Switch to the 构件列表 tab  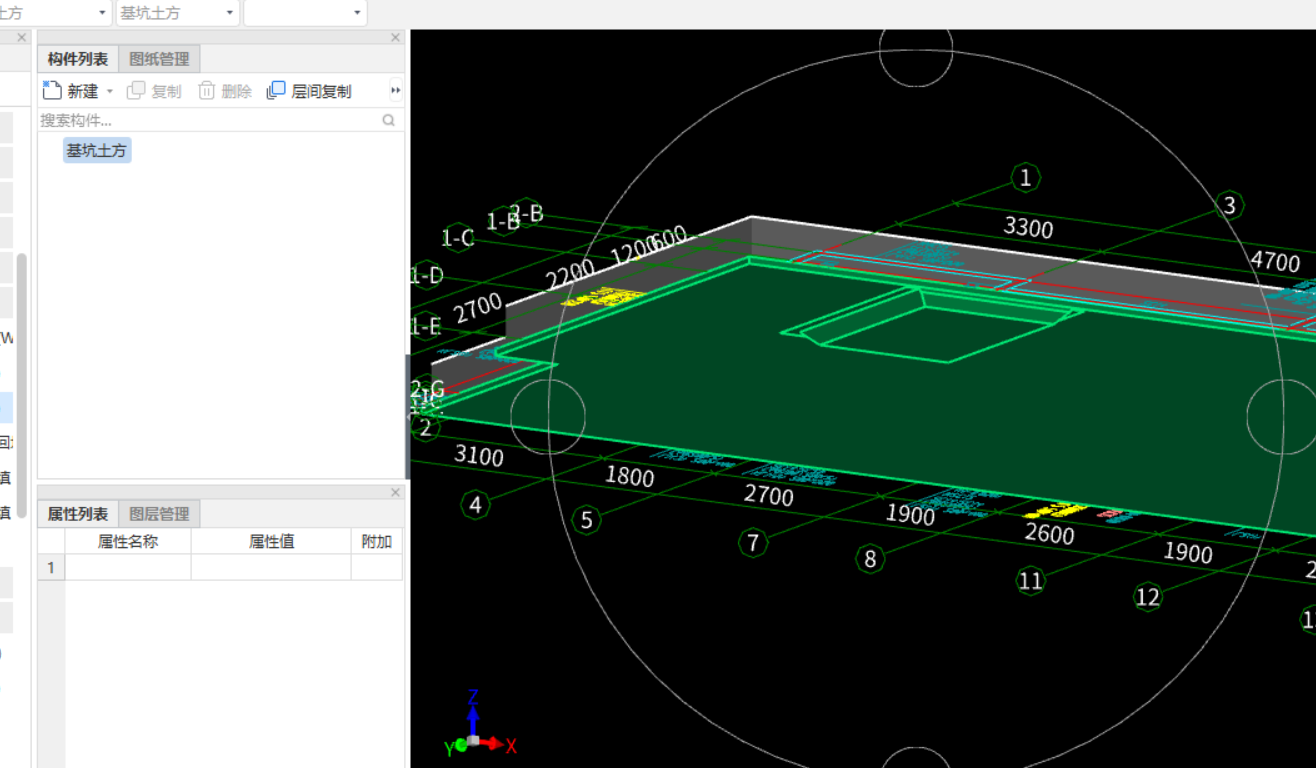78,59
